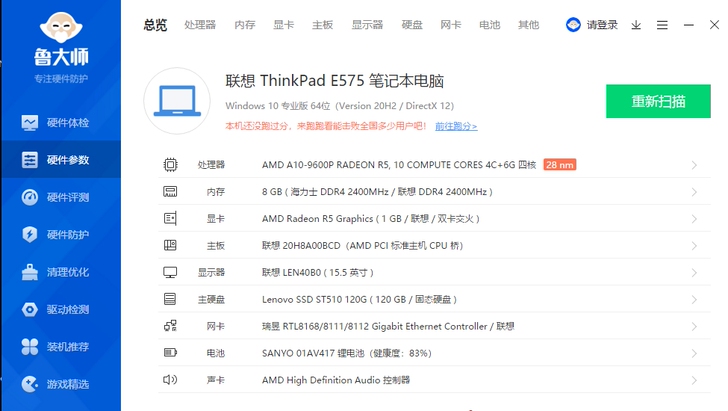Expand the 处理器 row chevron

tap(694, 165)
